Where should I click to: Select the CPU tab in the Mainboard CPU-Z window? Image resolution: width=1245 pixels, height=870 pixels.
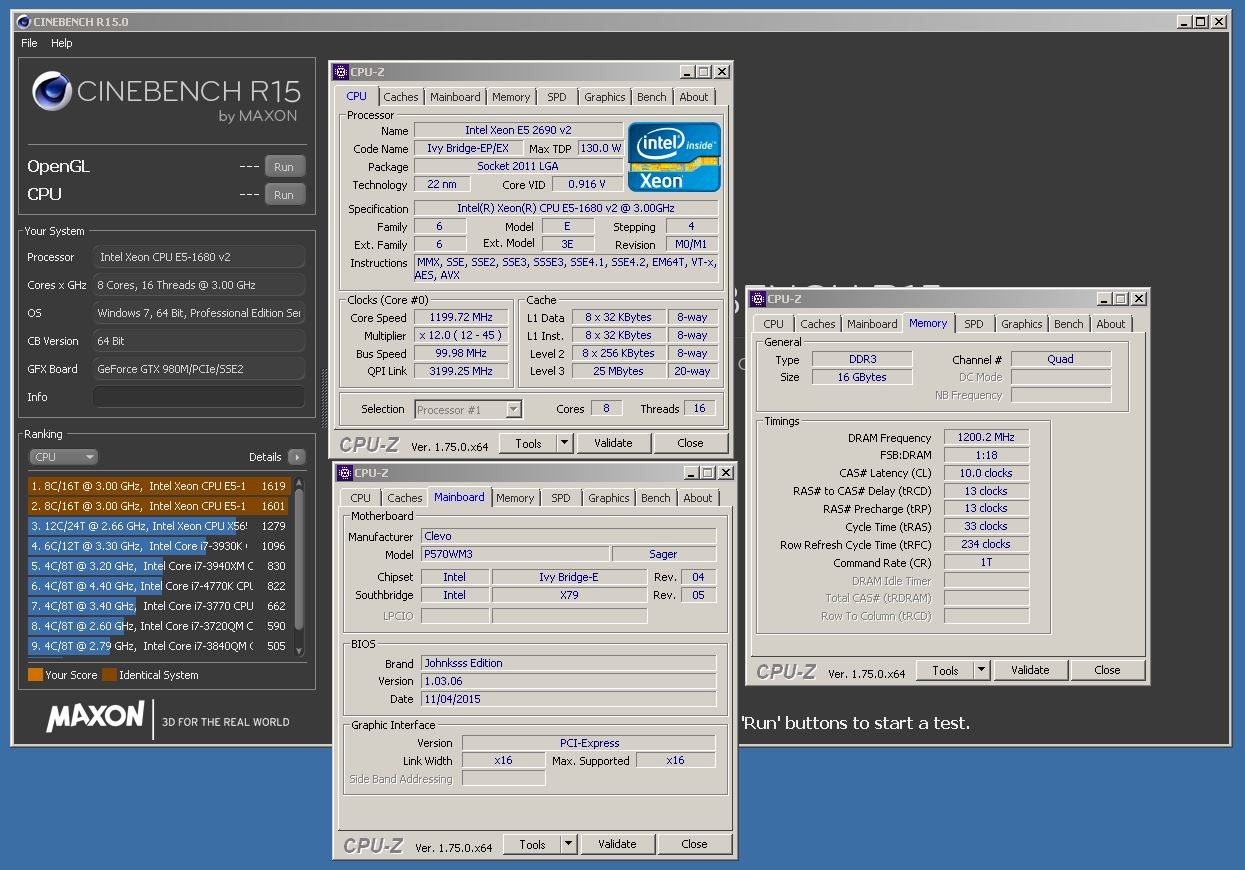tap(361, 498)
